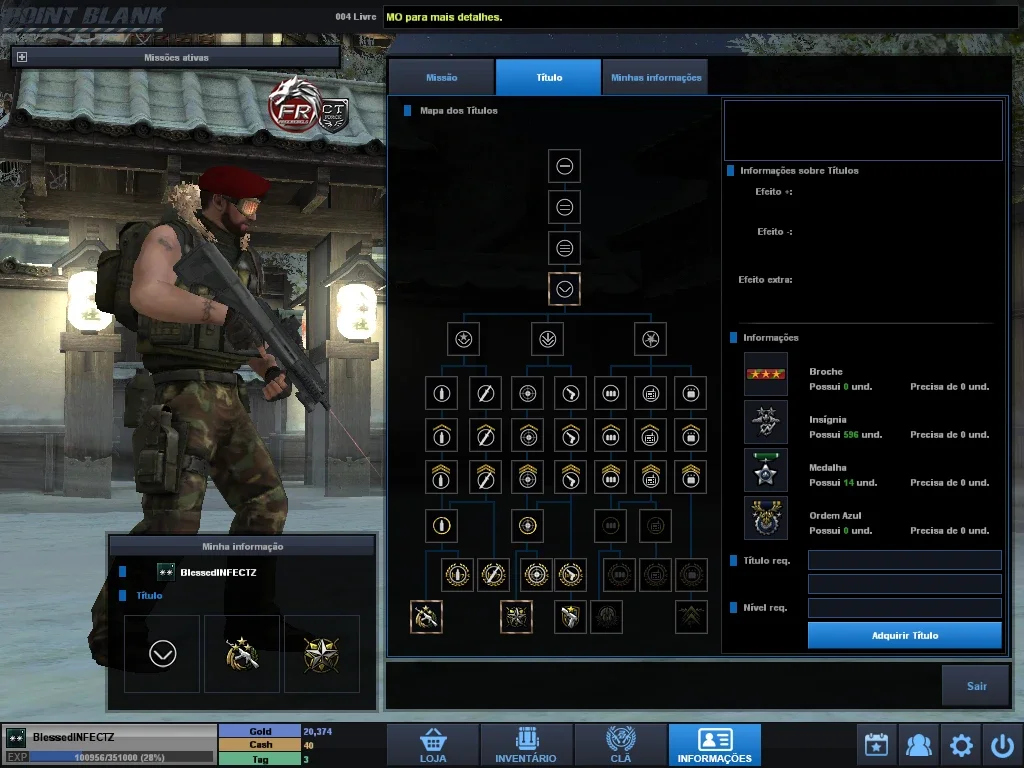The image size is (1024, 768).
Task: Click the Medalha icon
Action: click(766, 470)
